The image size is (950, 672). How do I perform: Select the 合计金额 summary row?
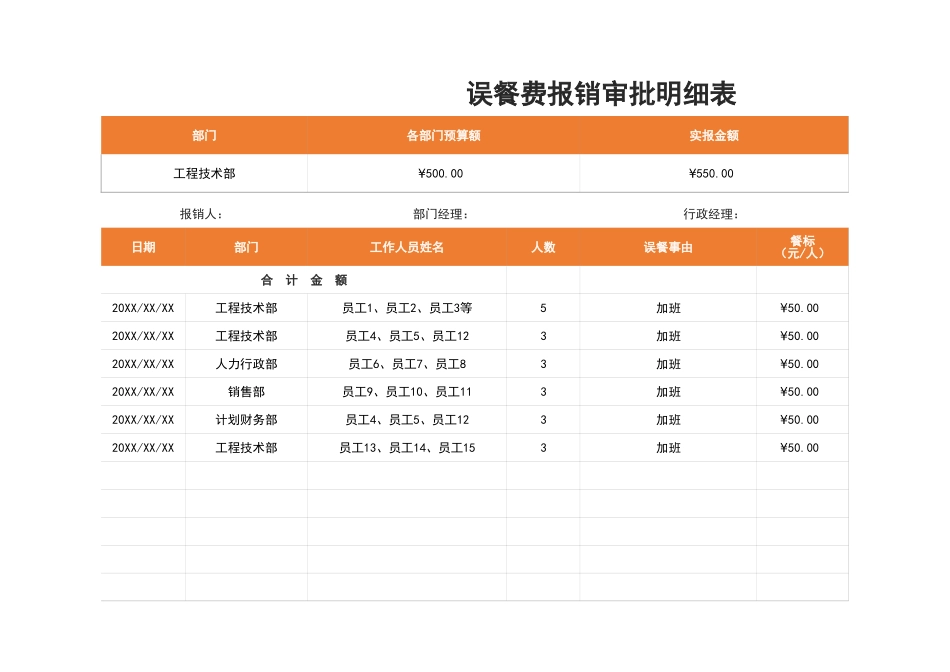click(x=304, y=280)
